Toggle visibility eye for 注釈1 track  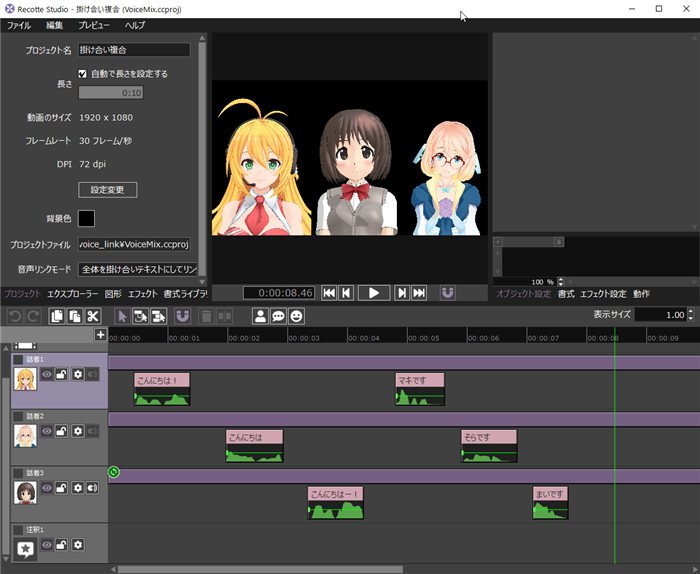[x=46, y=544]
